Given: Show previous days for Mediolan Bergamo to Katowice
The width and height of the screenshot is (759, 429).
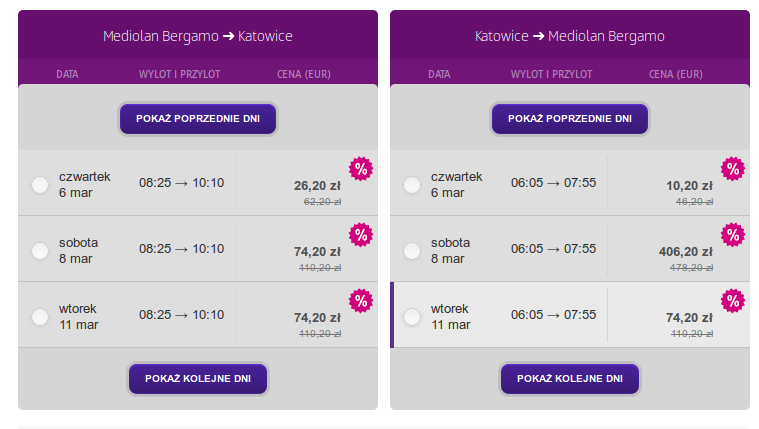Looking at the screenshot, I should coord(198,119).
